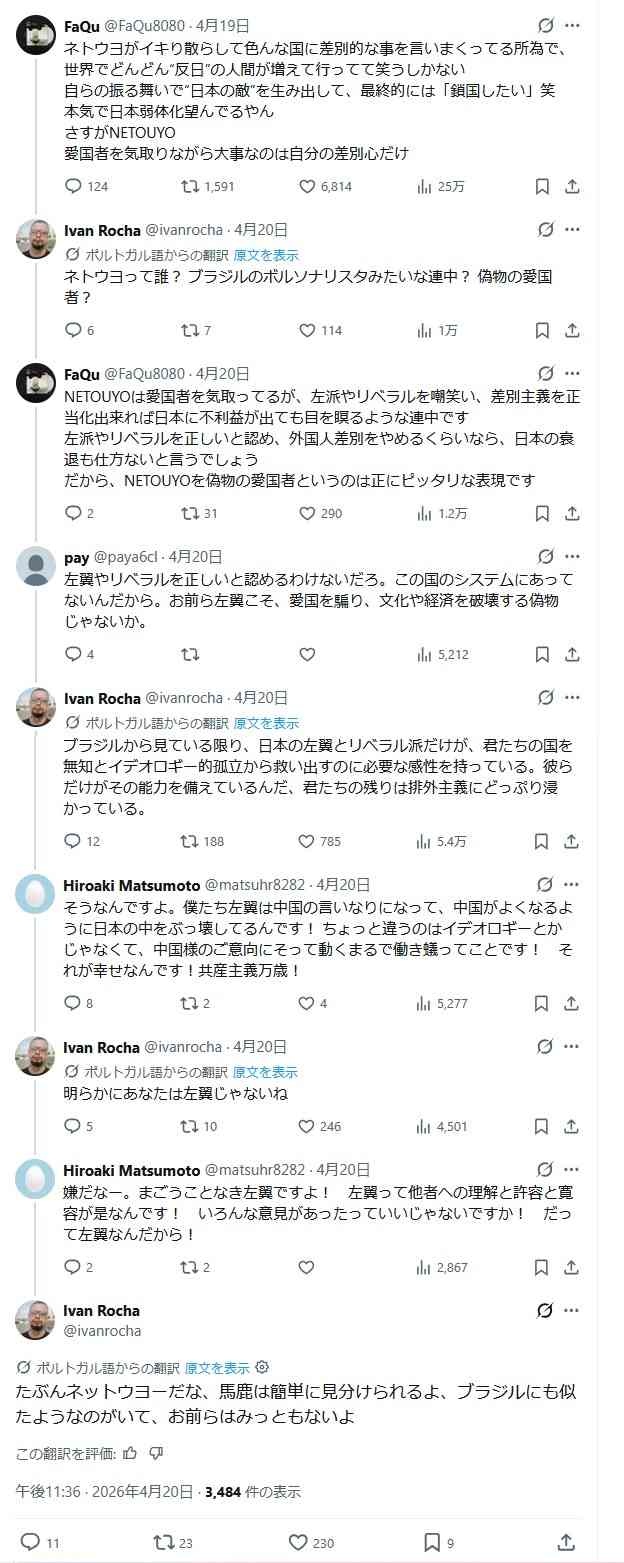Screen dimensions: 624x1563
Task: Open more options on FaQu's top post
Action: click(x=572, y=25)
